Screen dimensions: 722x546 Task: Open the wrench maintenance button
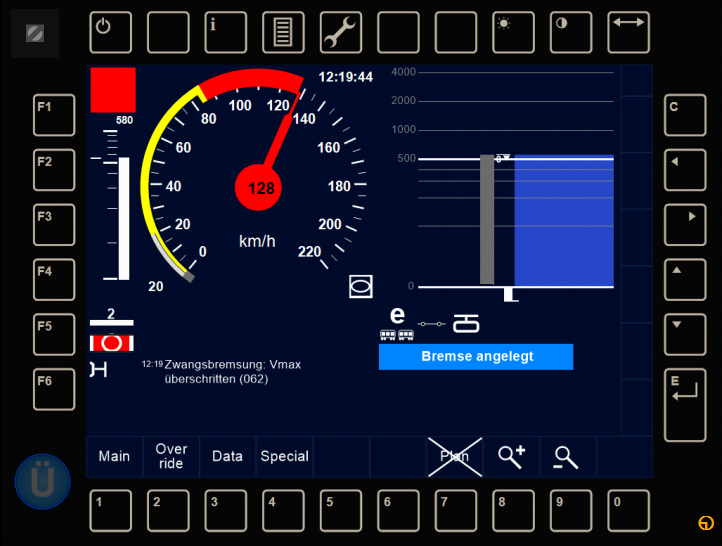click(x=341, y=32)
